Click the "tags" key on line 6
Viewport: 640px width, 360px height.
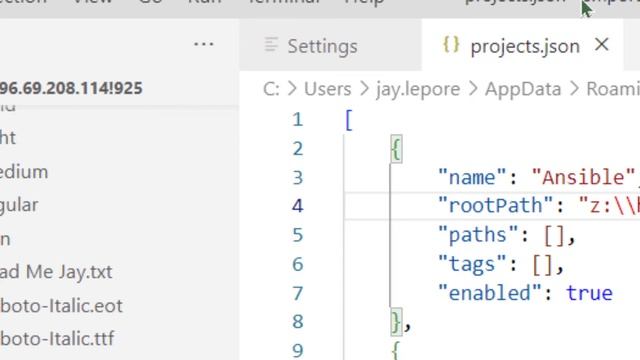point(471,264)
